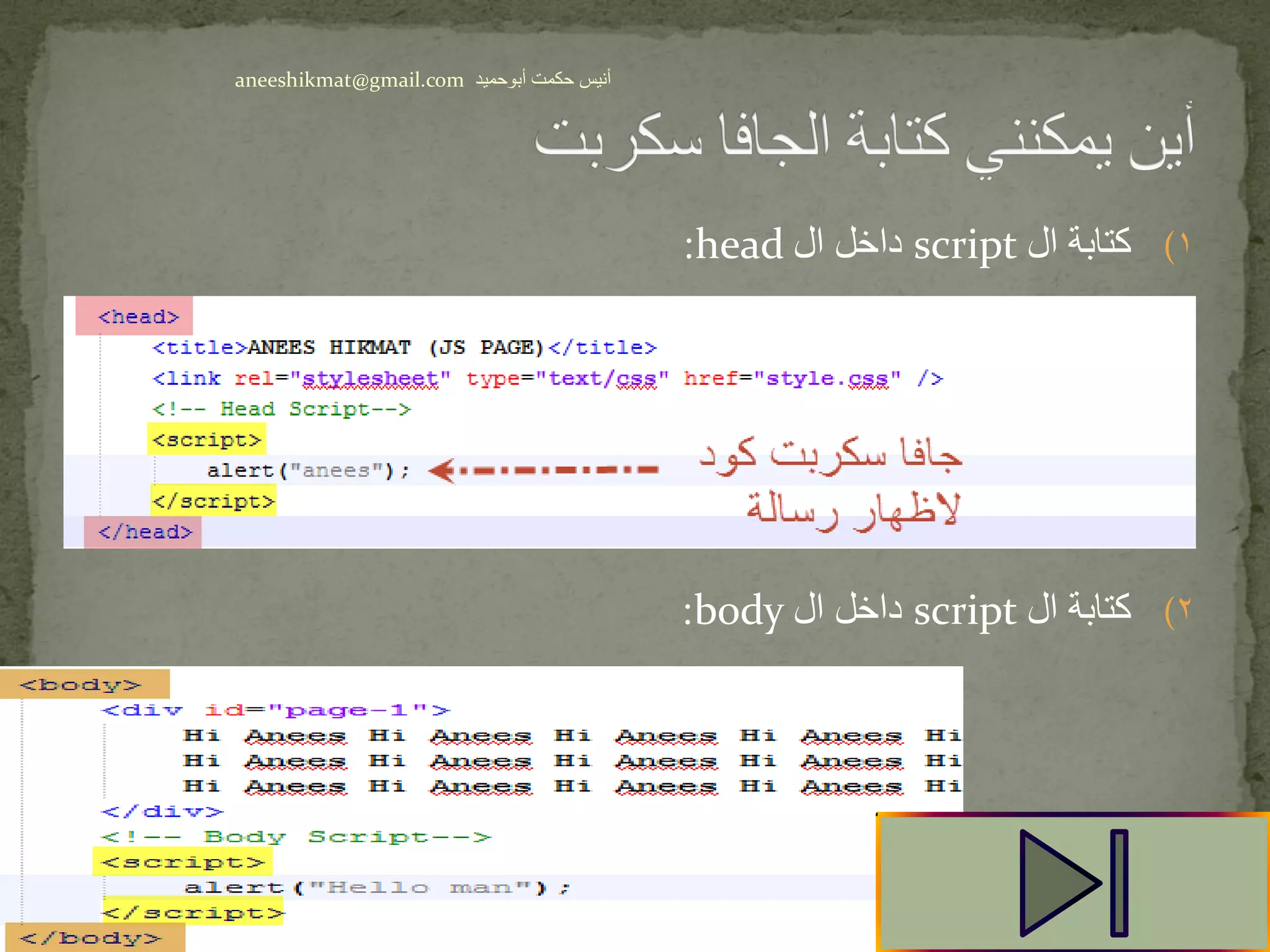Click the Arabic author name beside email

(x=543, y=79)
